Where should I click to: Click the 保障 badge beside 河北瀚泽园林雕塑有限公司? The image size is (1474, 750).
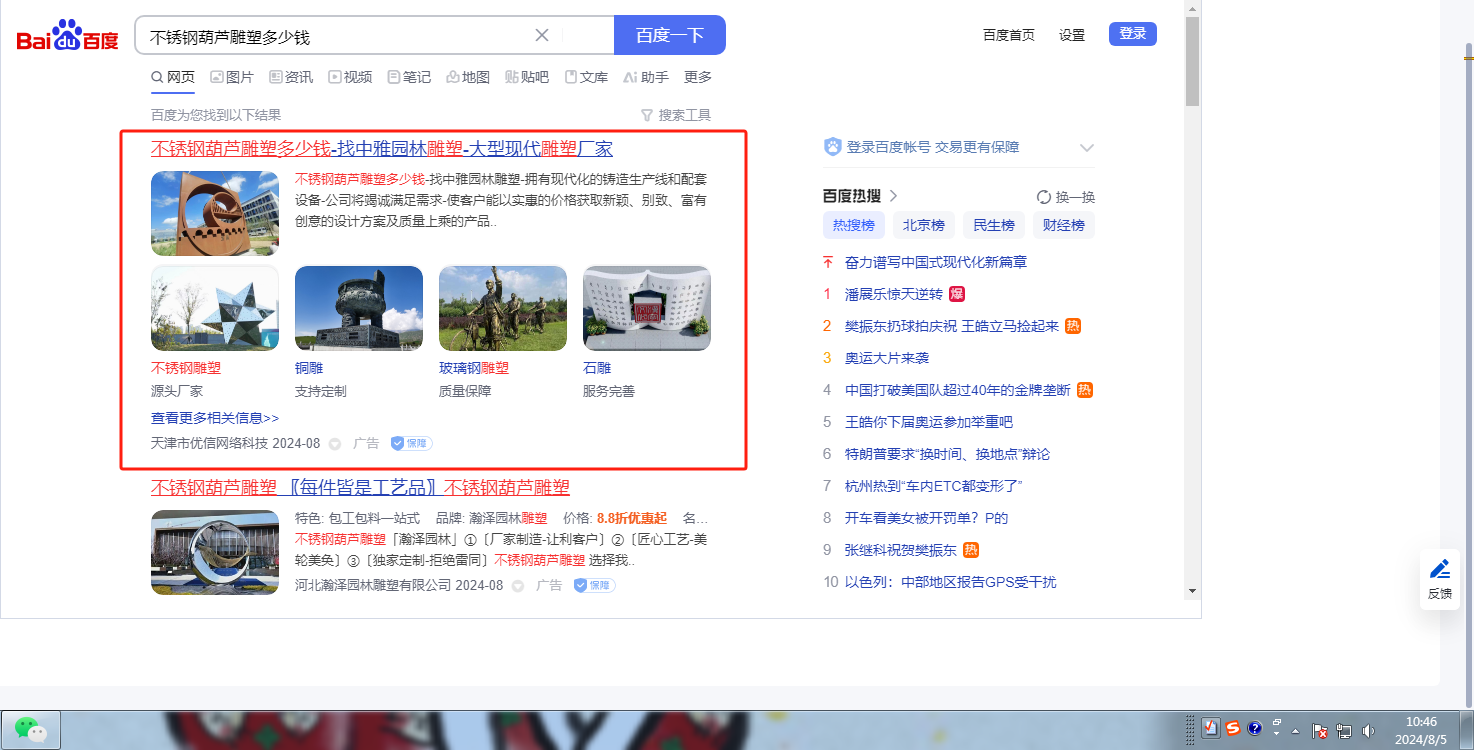coord(594,585)
